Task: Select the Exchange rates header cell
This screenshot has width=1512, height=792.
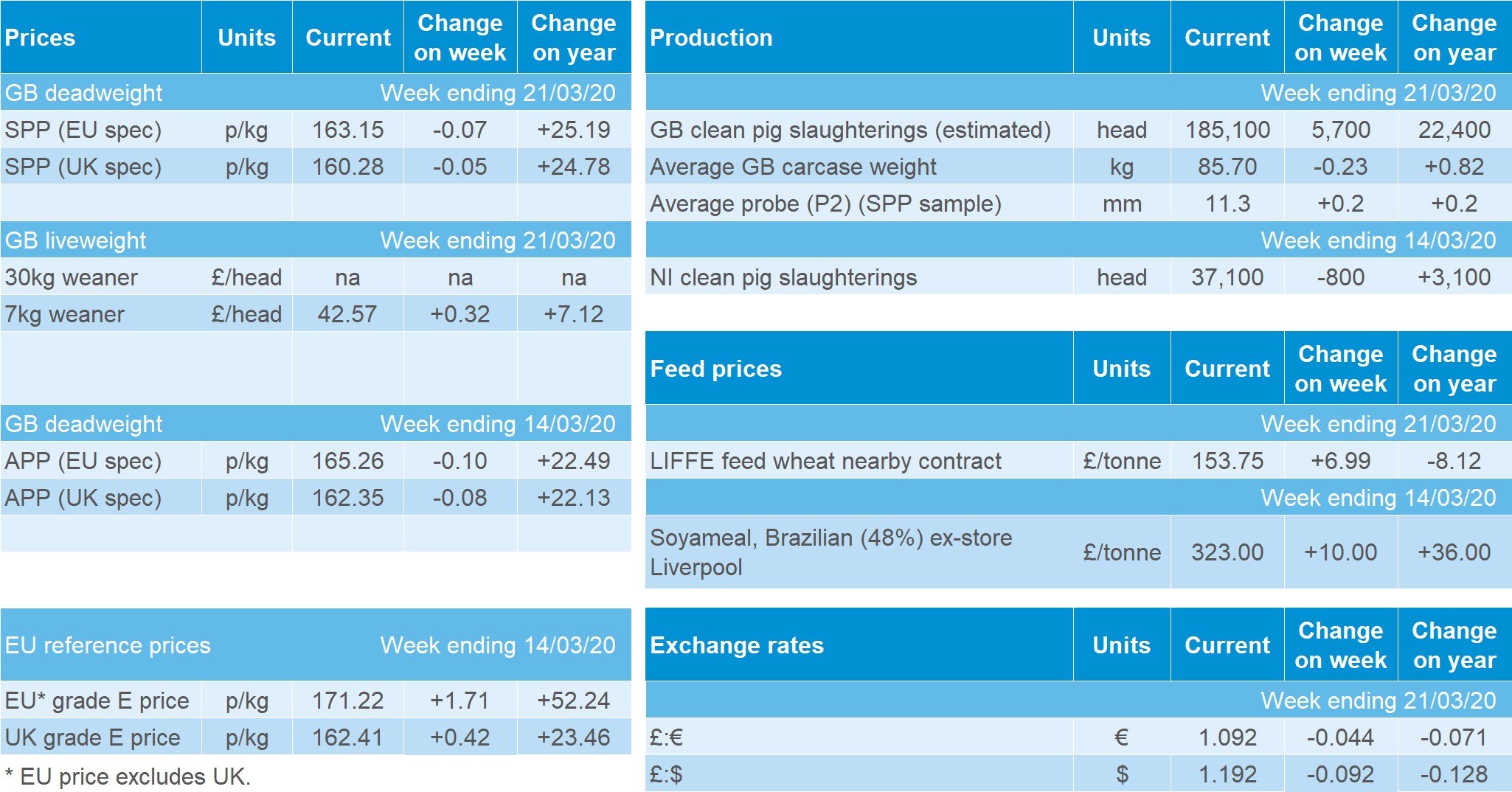Action: pos(736,645)
